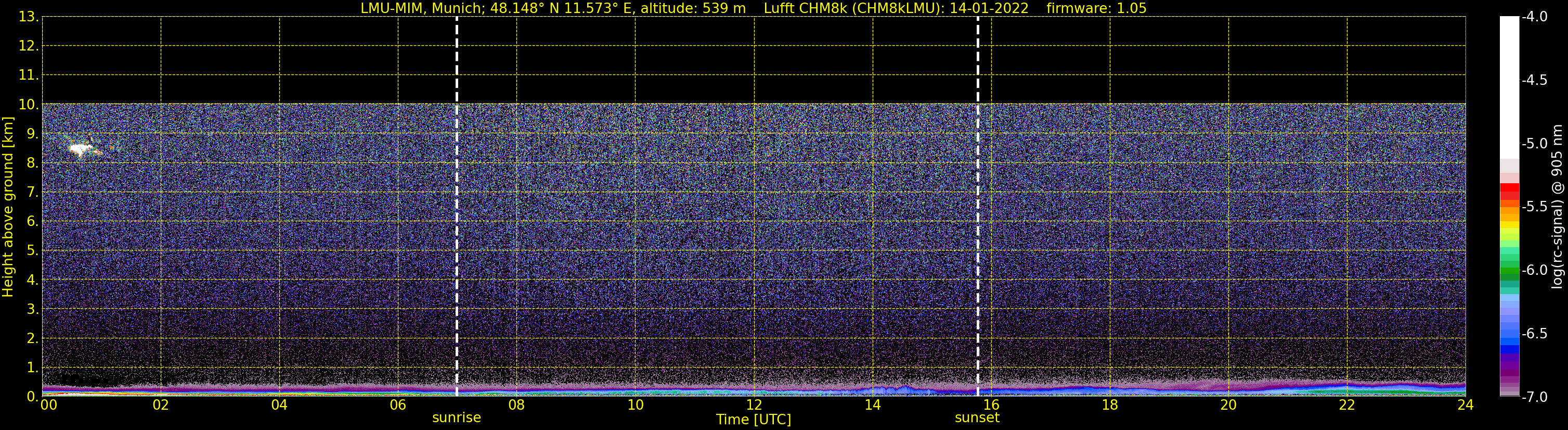Click time axis tick '20'
1568x430 pixels.
click(x=1228, y=405)
